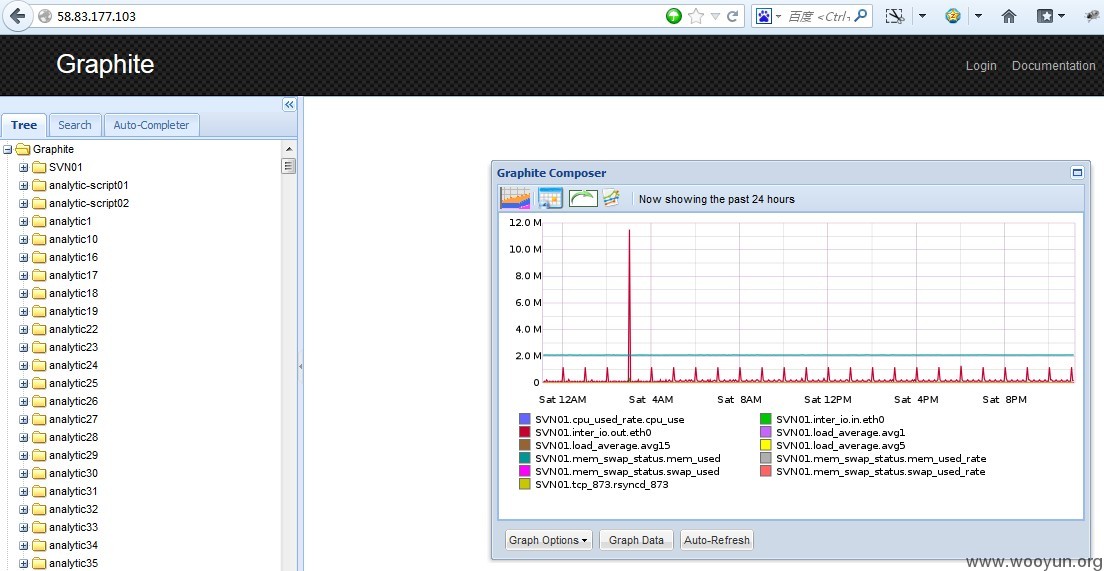The image size is (1104, 571).
Task: Click the Graphite header title
Action: coord(105,64)
